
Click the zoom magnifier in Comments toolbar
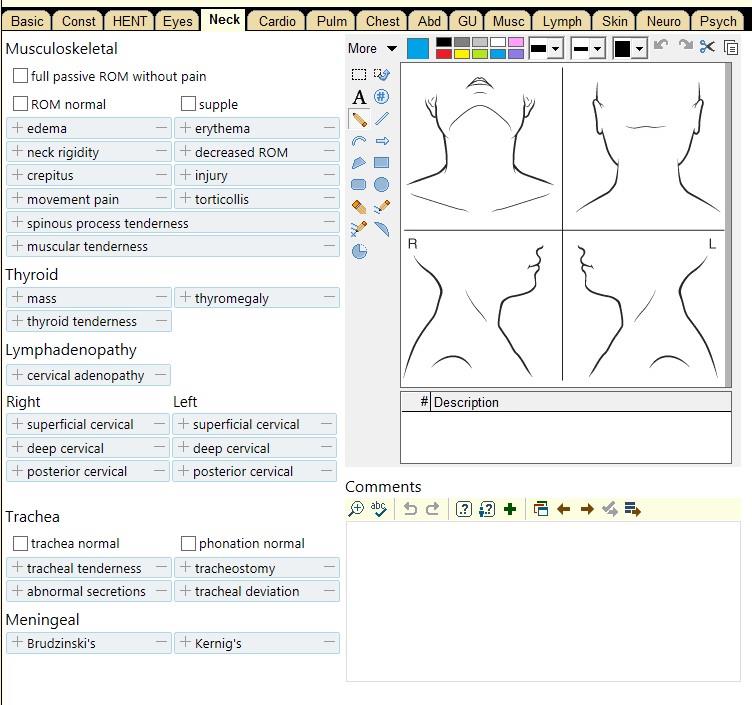tap(356, 509)
